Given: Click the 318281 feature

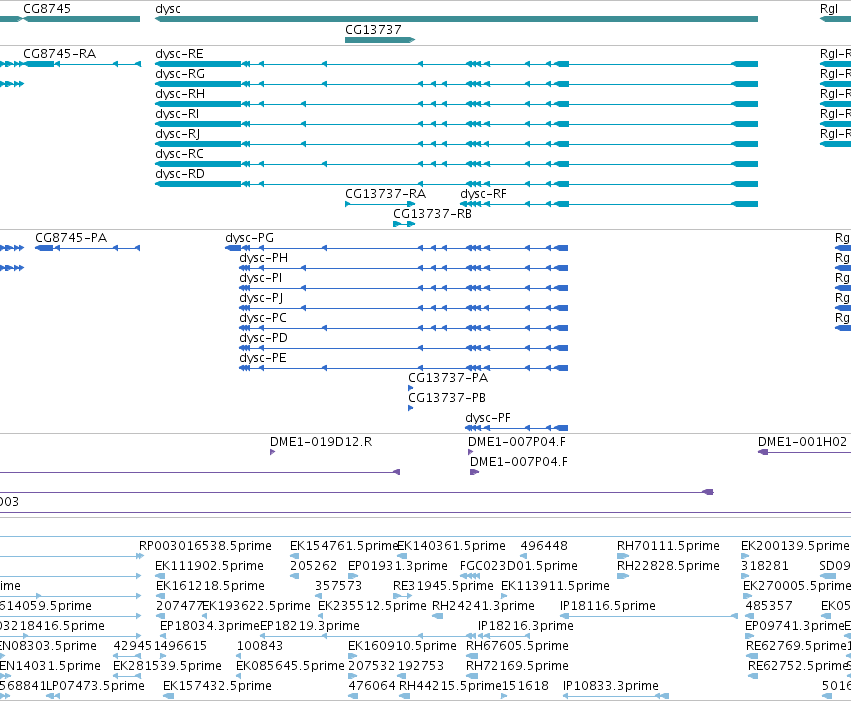Looking at the screenshot, I should click(x=745, y=576).
